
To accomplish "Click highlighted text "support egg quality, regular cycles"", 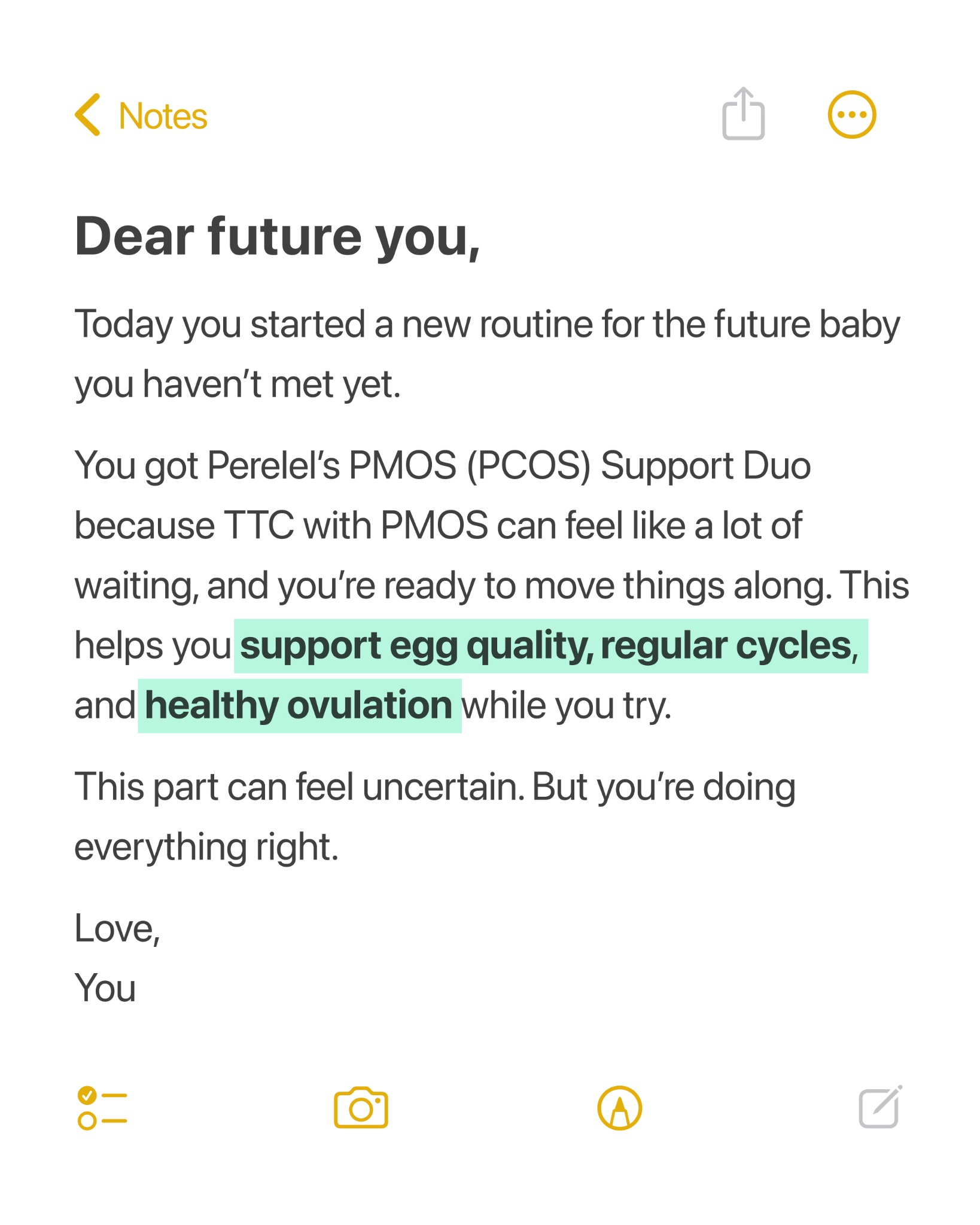I will click(x=546, y=646).
